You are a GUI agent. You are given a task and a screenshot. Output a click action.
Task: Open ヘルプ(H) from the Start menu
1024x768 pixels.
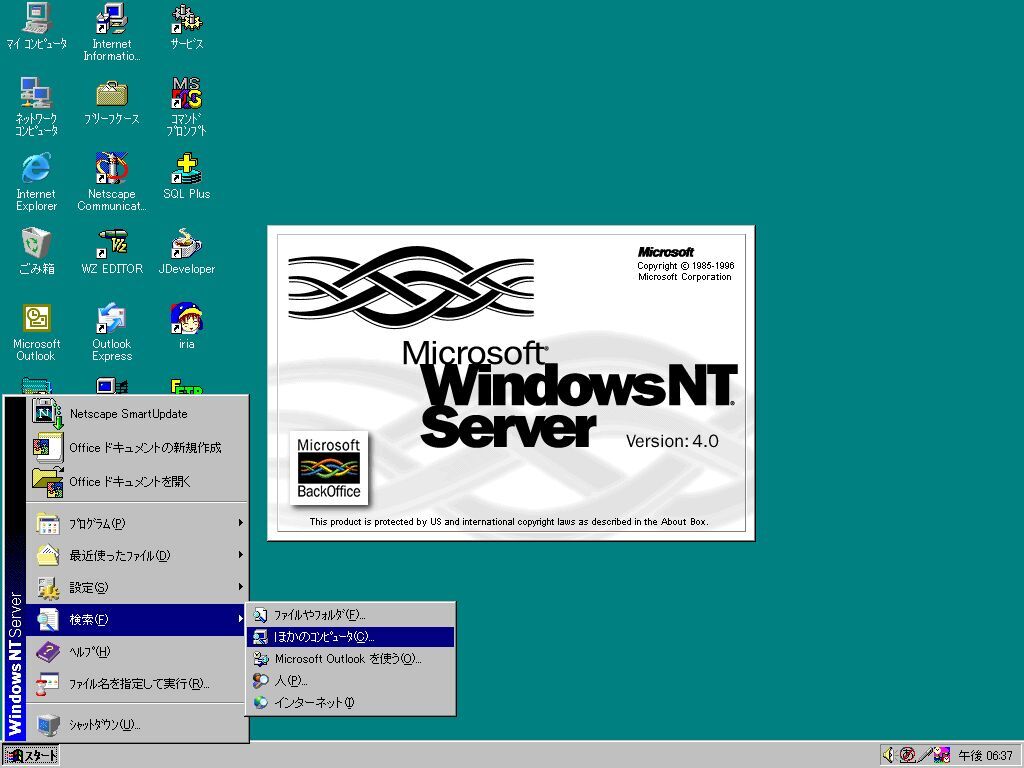(137, 651)
